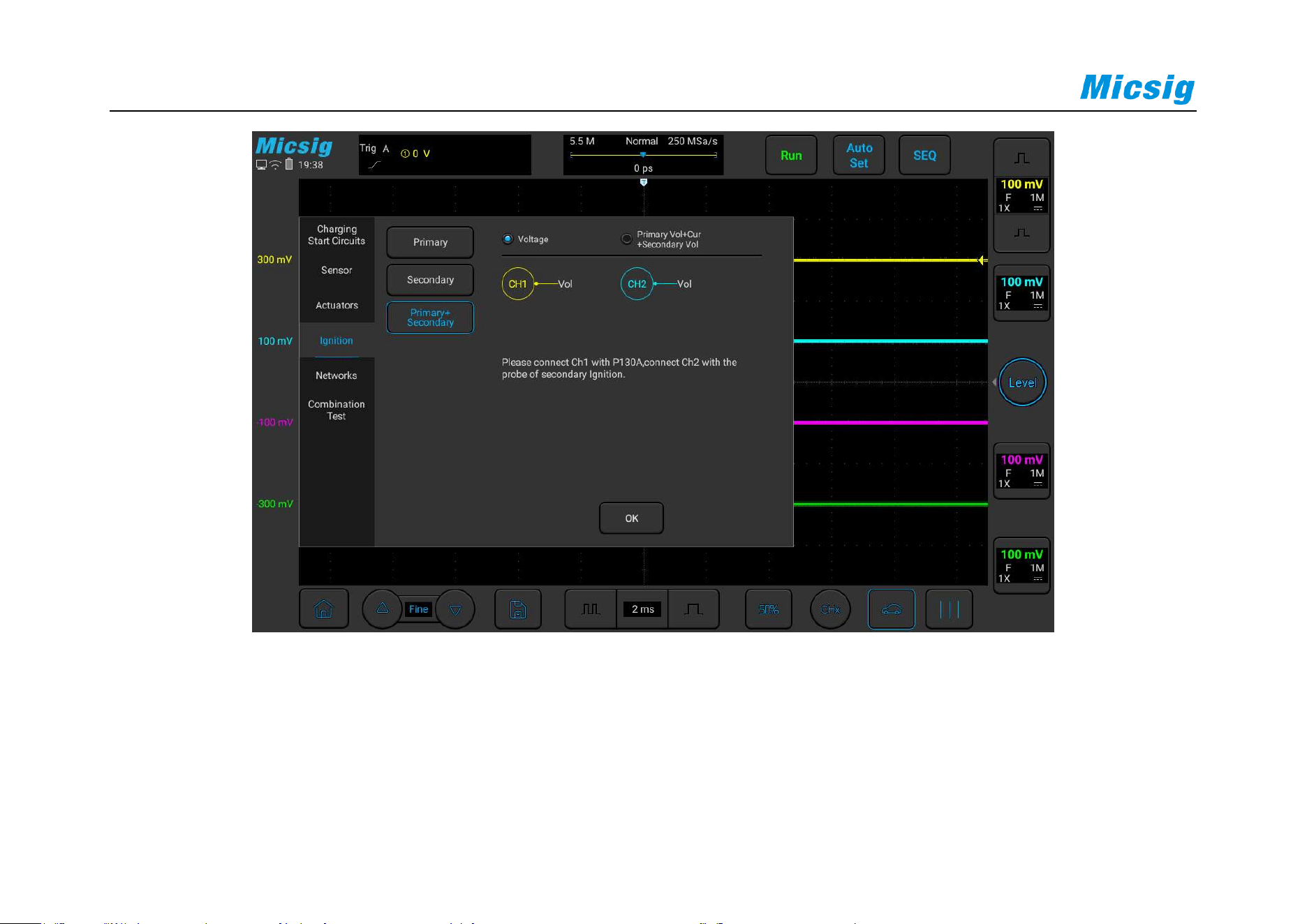
Task: Open the yellow 100 mV channel scale box
Action: (1021, 195)
